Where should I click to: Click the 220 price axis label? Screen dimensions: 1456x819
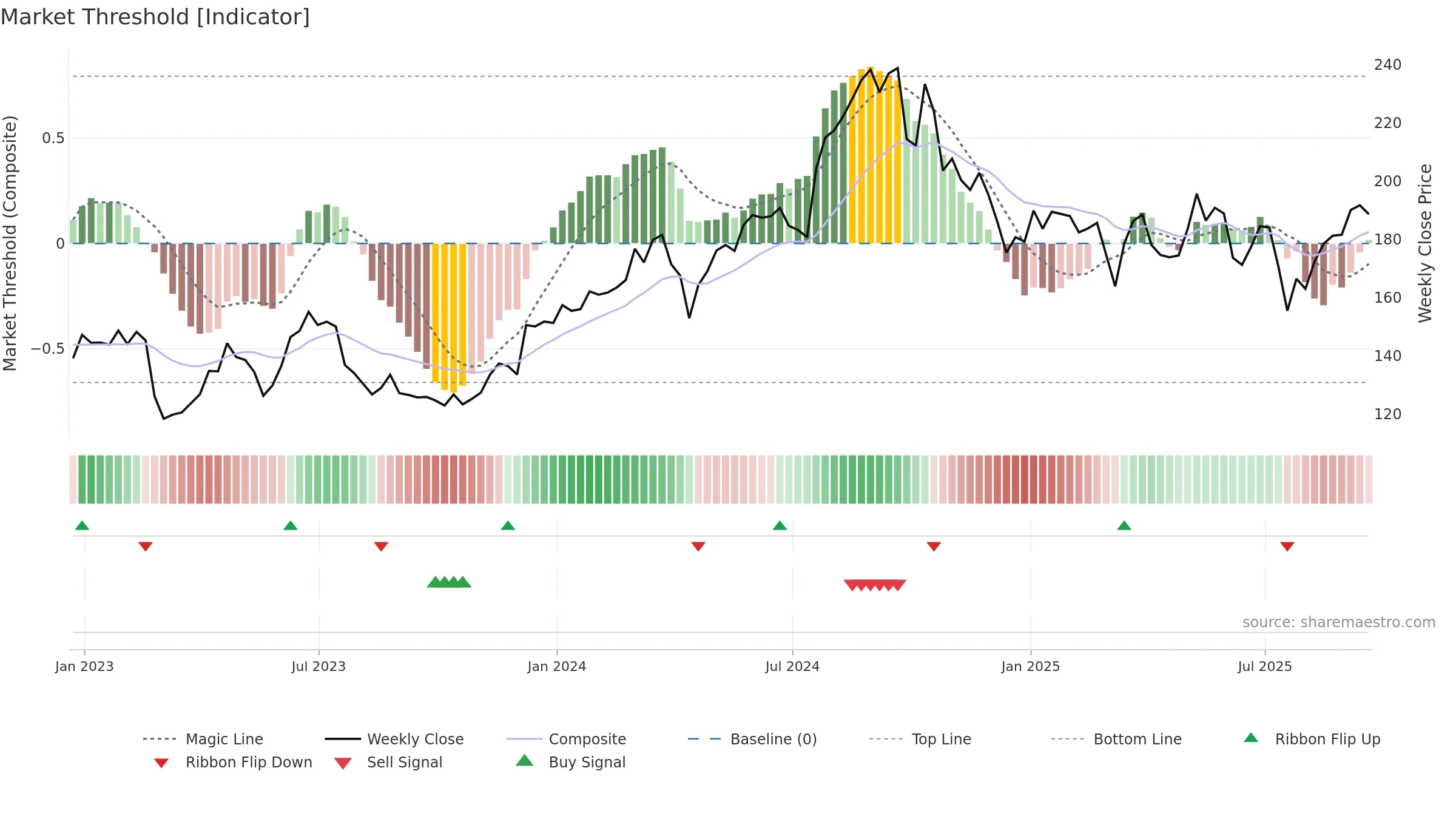[x=1388, y=123]
